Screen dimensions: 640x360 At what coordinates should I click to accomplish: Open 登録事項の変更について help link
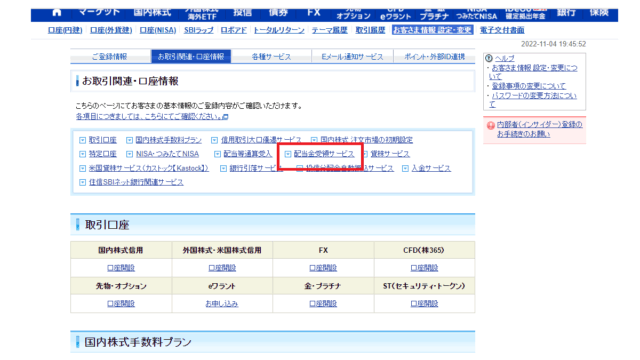click(x=529, y=86)
